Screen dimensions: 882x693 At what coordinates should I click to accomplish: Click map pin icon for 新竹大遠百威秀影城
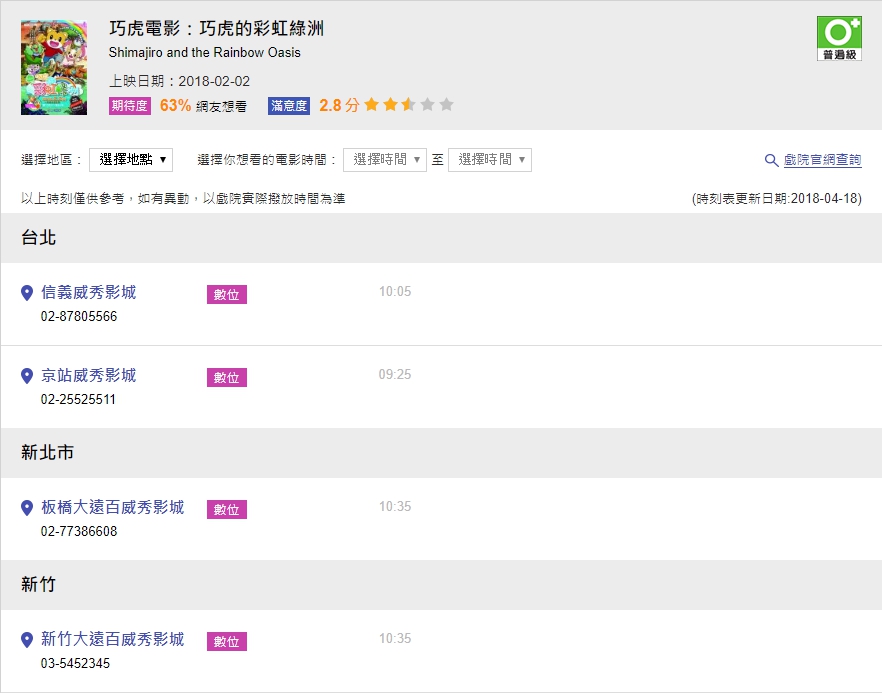(26, 640)
